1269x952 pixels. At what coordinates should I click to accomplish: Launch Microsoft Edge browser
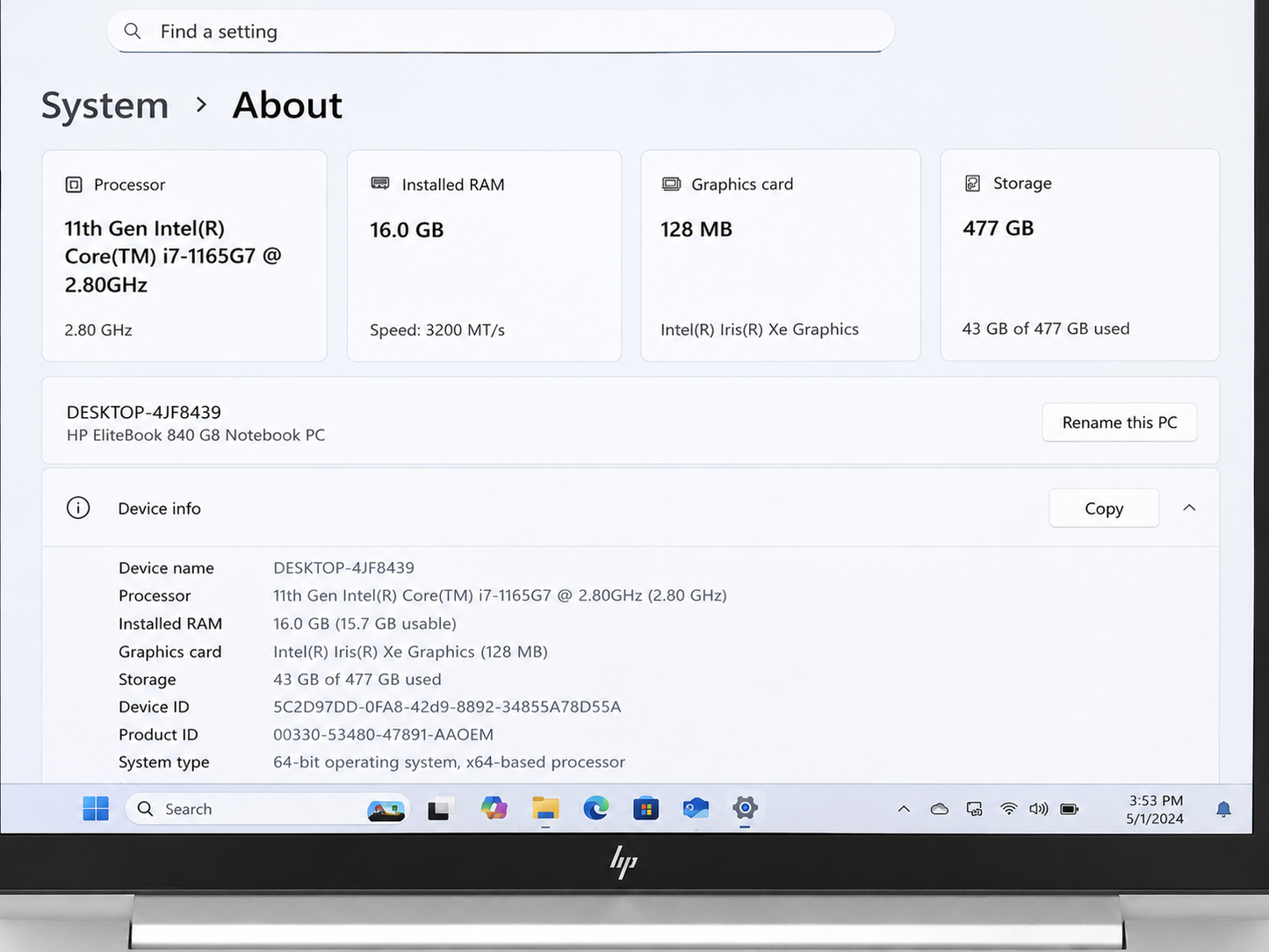click(x=596, y=809)
